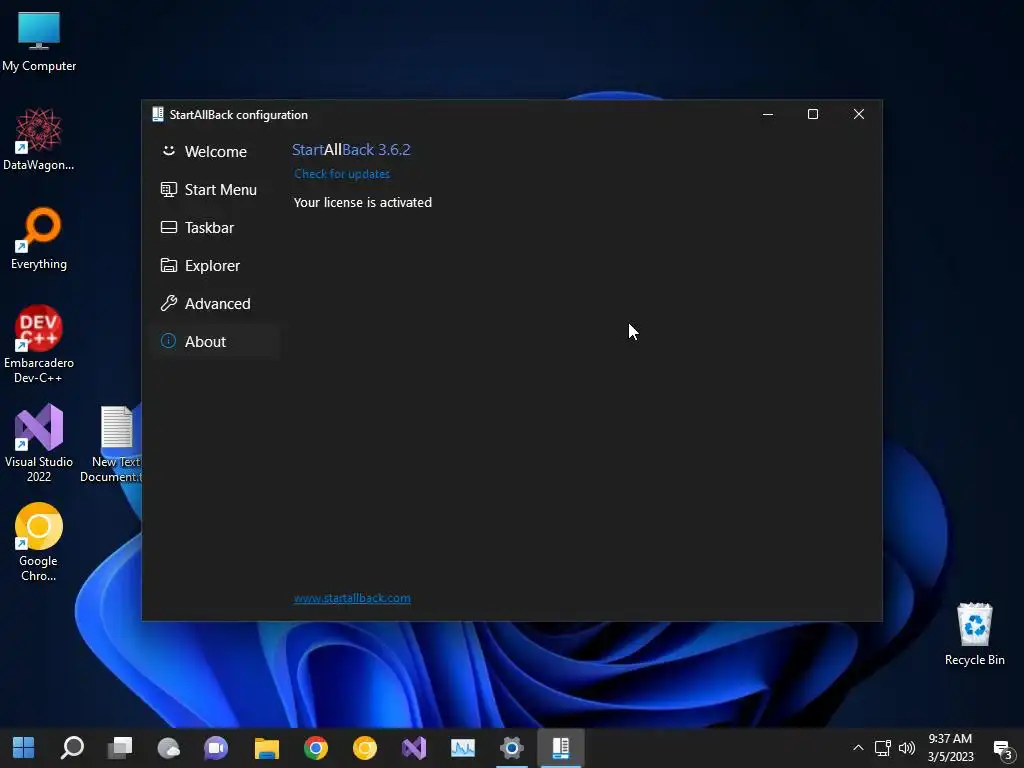Open File Explorer from the taskbar
1024x768 pixels.
266,748
